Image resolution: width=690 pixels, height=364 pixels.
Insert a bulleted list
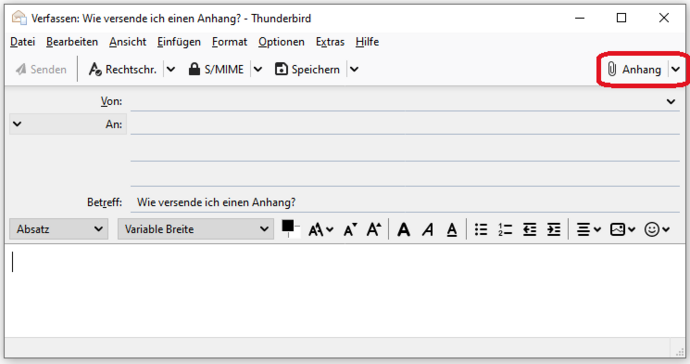[x=481, y=229]
